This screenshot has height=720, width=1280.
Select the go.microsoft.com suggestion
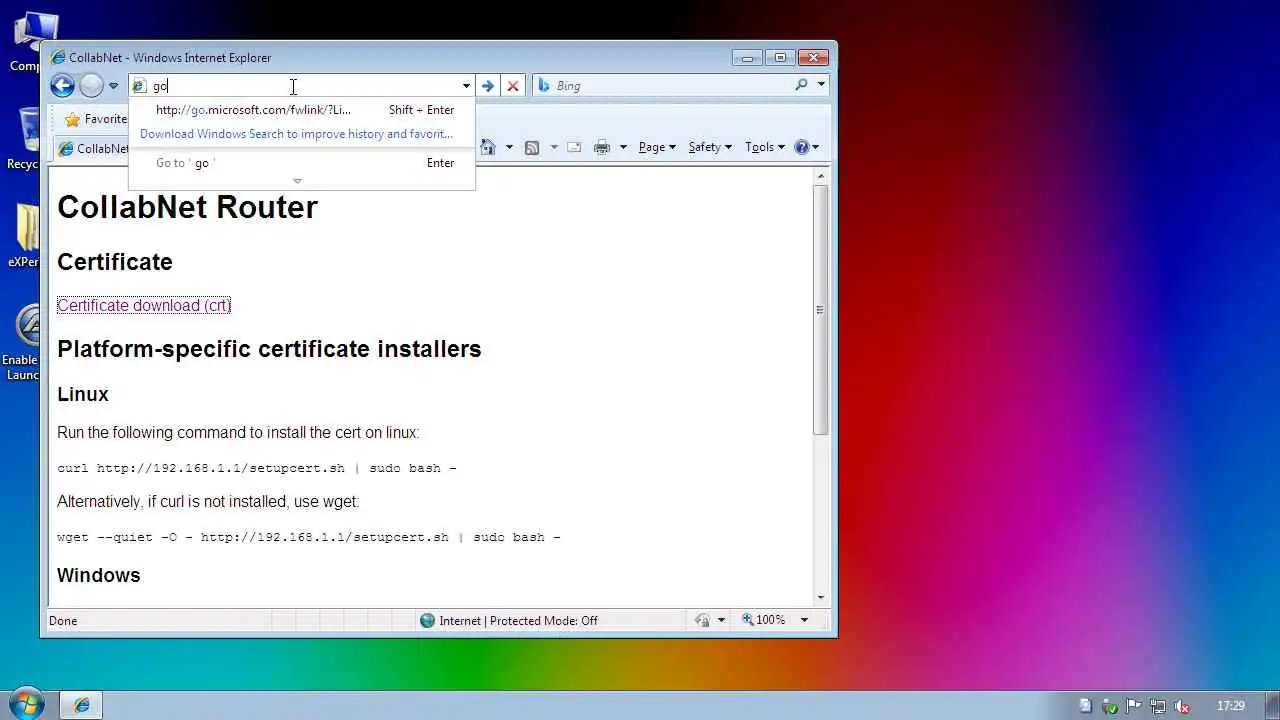tap(302, 110)
